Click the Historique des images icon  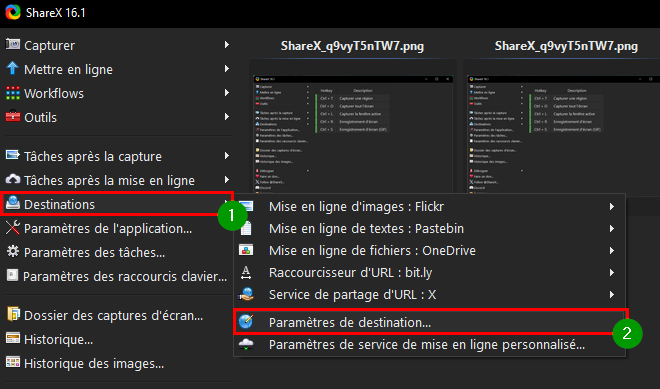coord(13,362)
